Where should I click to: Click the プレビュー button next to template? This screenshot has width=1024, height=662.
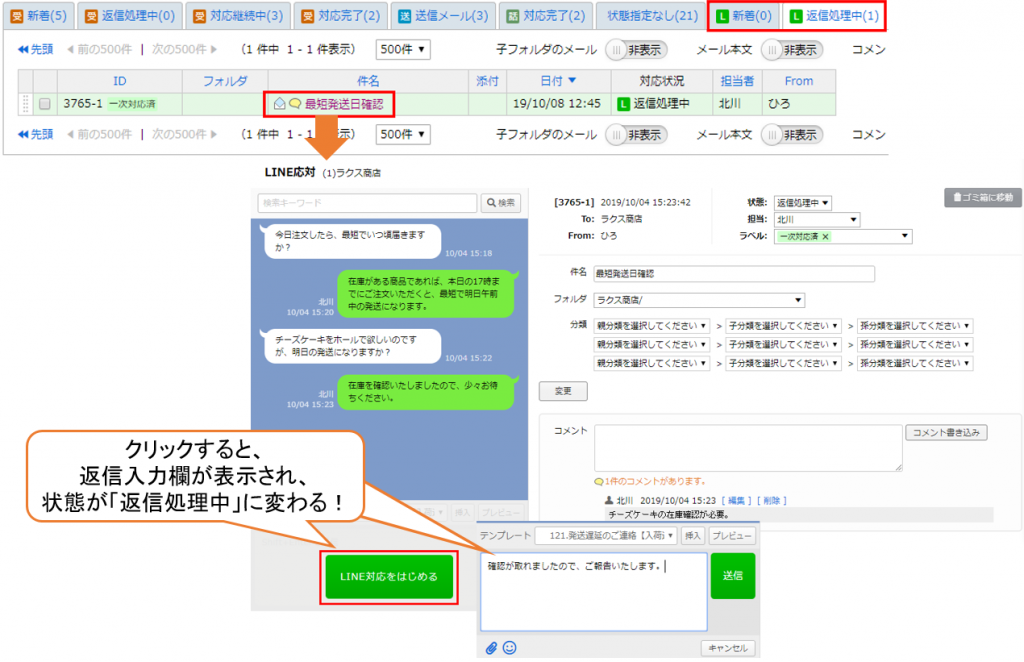731,536
